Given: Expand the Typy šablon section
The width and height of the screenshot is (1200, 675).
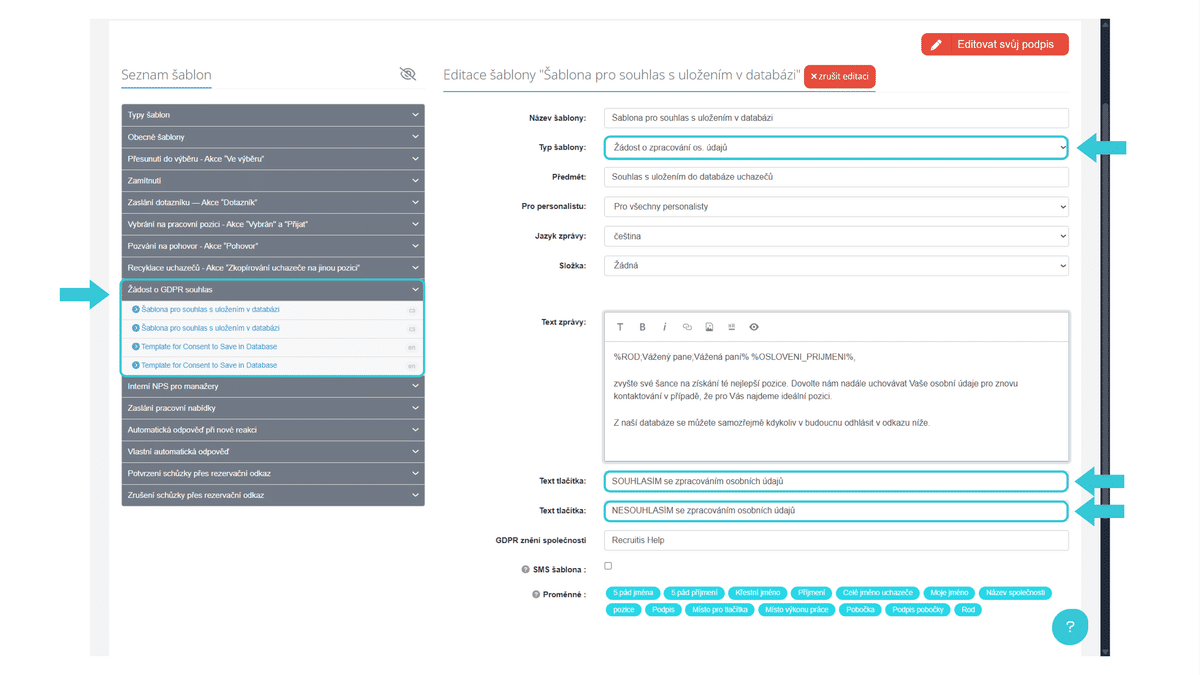Looking at the screenshot, I should [273, 115].
